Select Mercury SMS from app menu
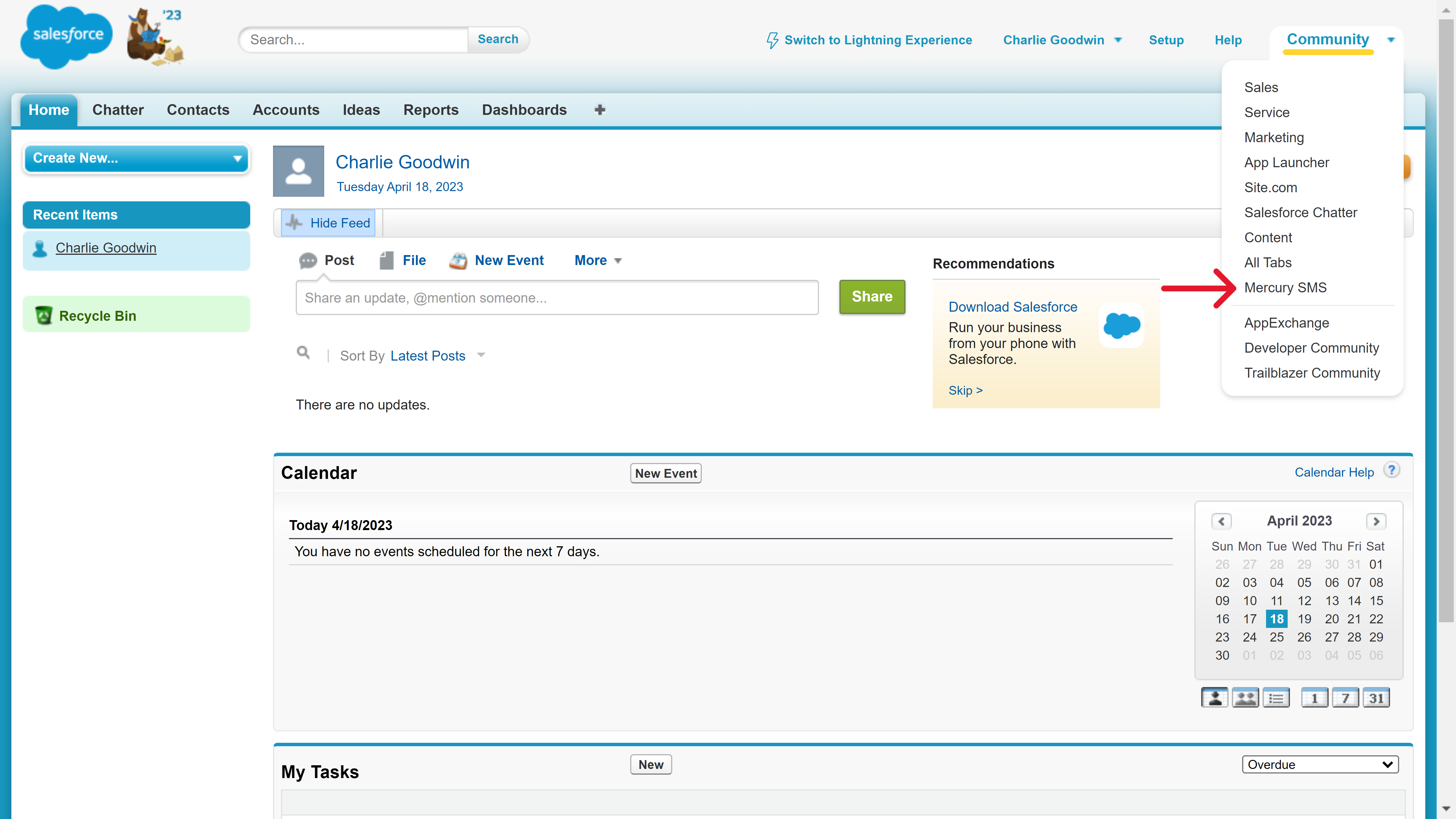This screenshot has height=819, width=1456. coord(1285,288)
